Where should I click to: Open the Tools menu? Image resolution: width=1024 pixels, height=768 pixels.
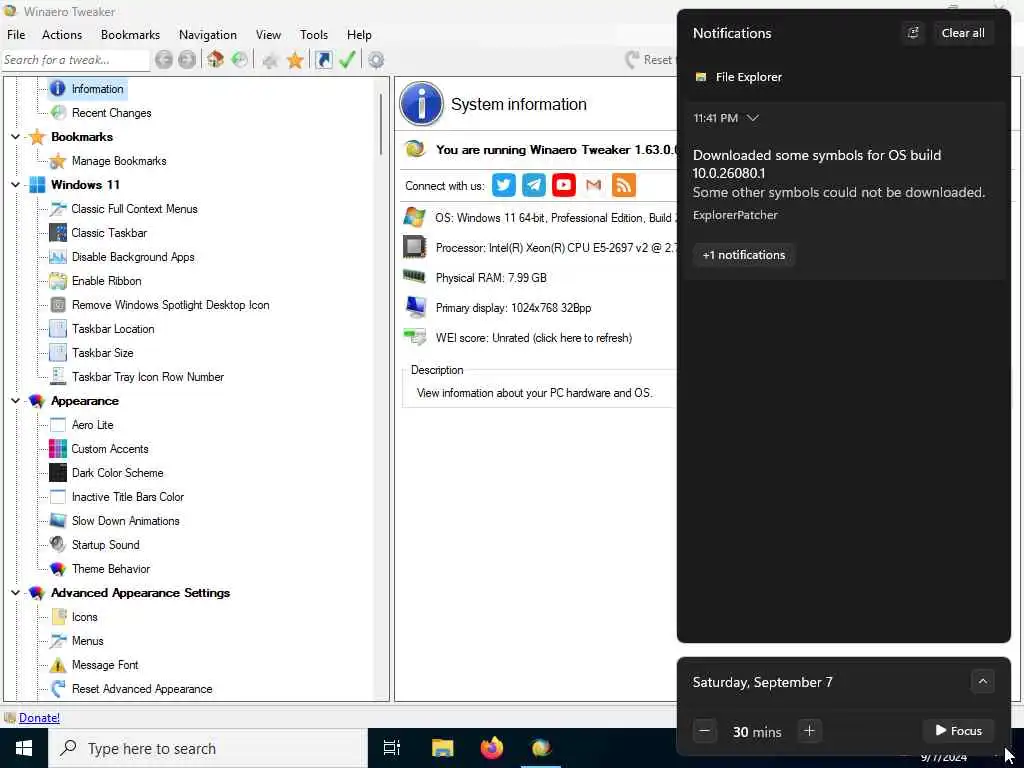[313, 35]
